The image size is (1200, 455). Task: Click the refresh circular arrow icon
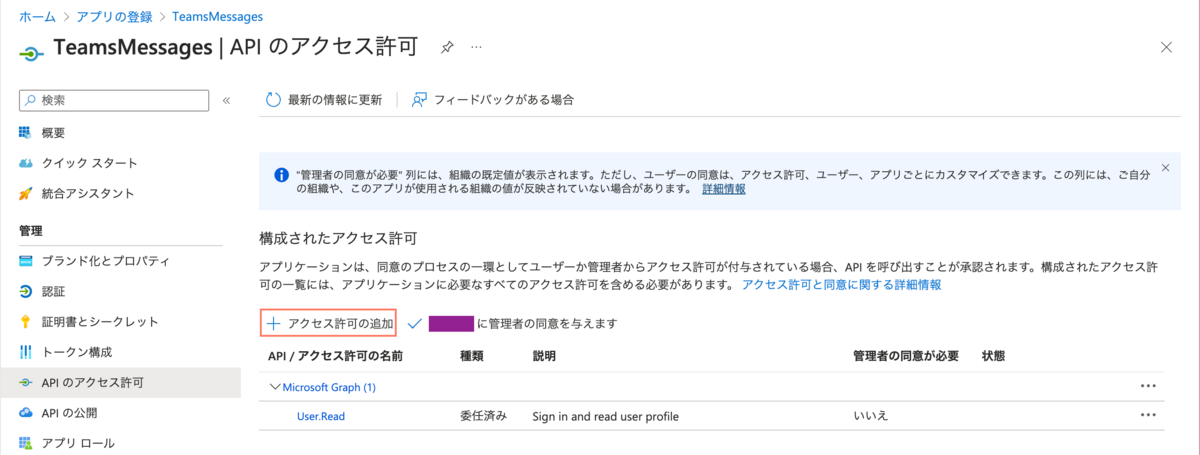point(273,100)
